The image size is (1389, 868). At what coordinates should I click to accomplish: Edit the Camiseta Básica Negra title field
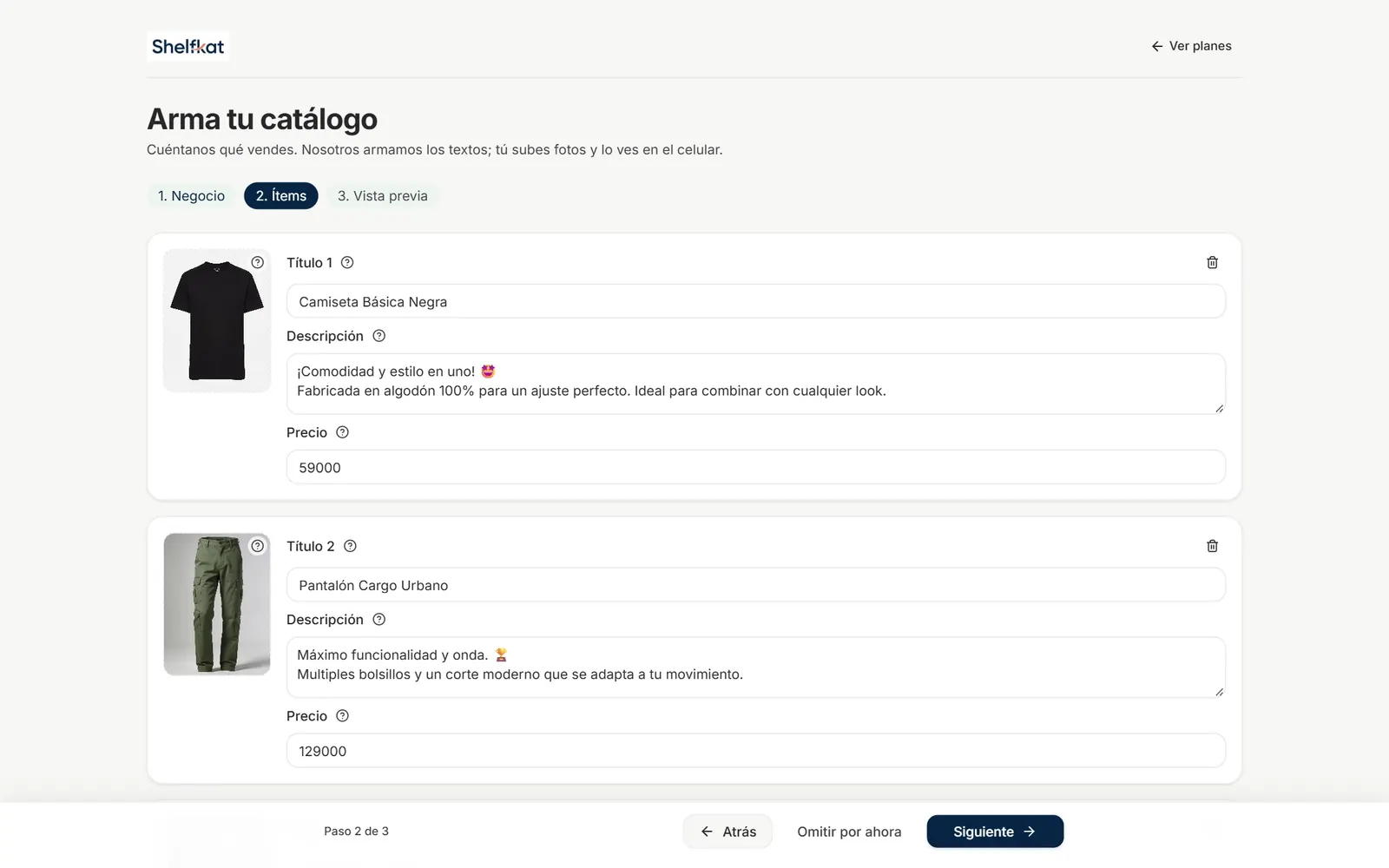pos(756,301)
